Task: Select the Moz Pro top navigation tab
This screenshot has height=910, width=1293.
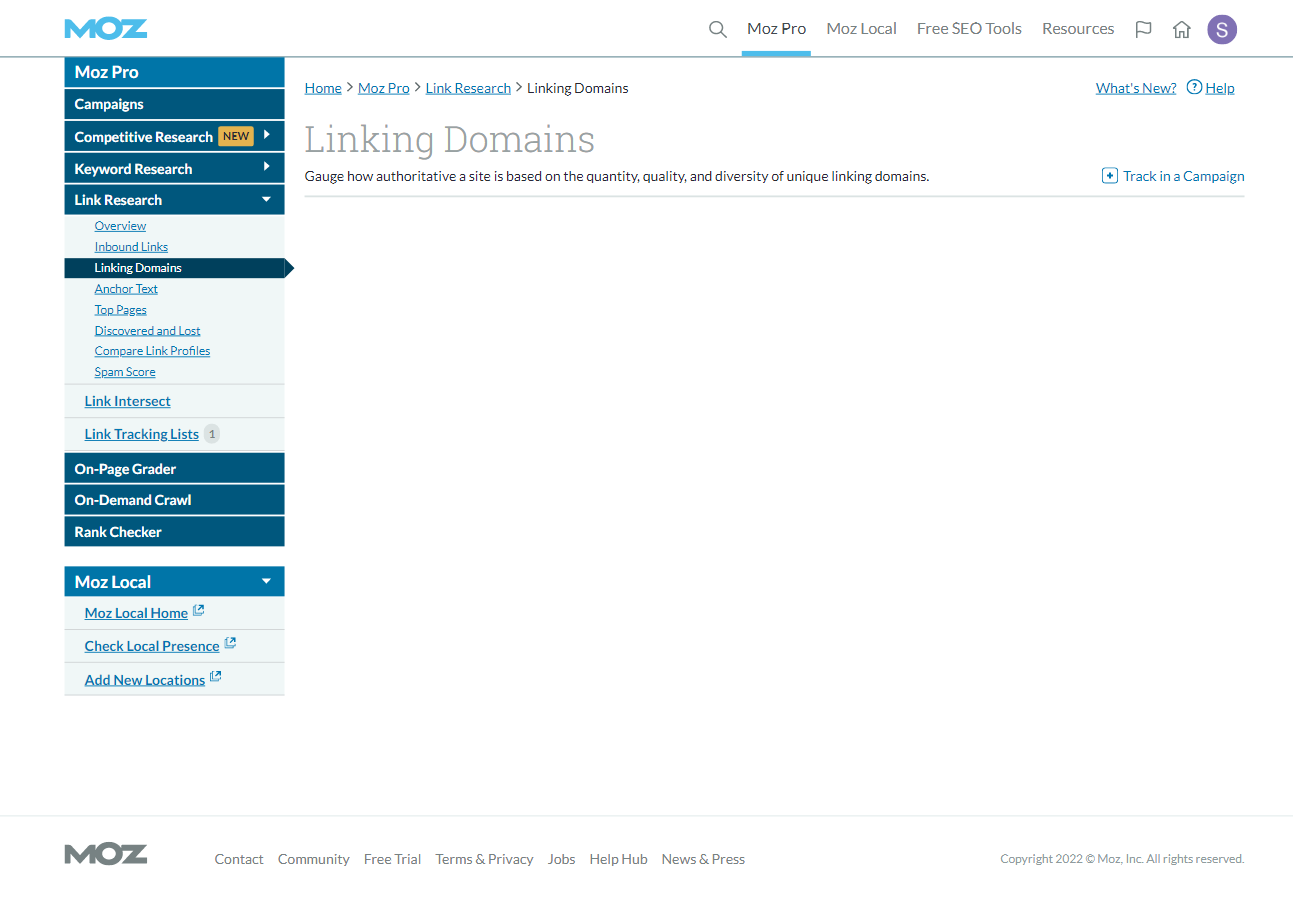Action: tap(776, 29)
